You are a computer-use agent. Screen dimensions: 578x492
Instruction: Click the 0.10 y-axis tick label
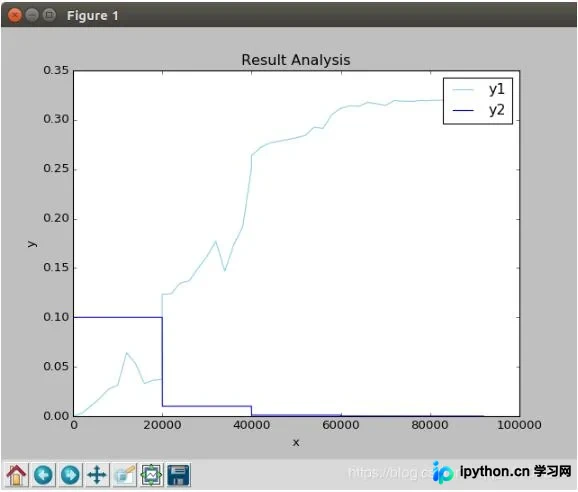(x=56, y=317)
